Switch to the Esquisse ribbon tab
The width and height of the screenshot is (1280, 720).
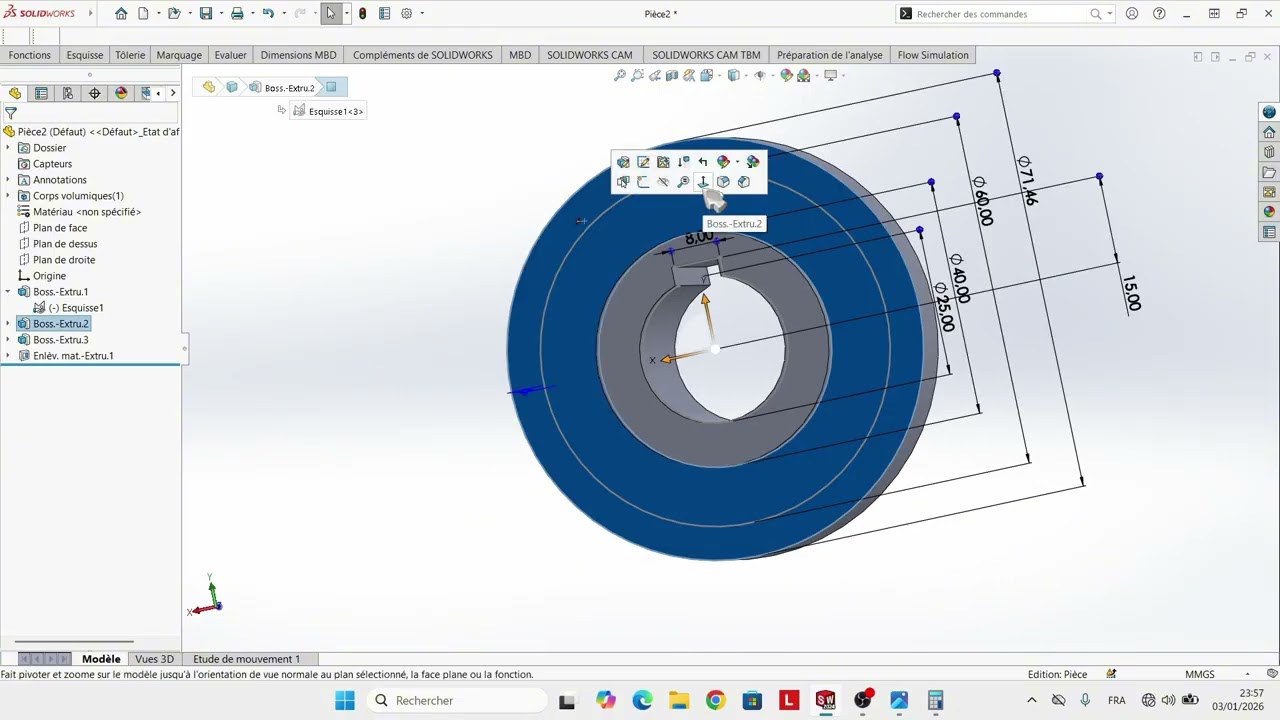(85, 55)
